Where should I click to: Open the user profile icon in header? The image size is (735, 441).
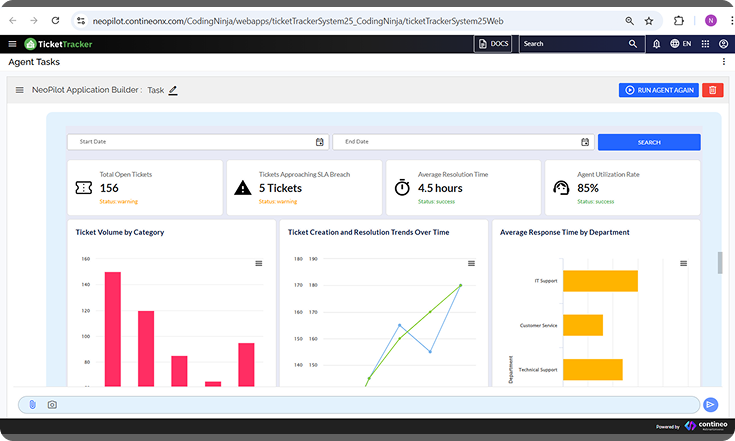click(x=722, y=44)
